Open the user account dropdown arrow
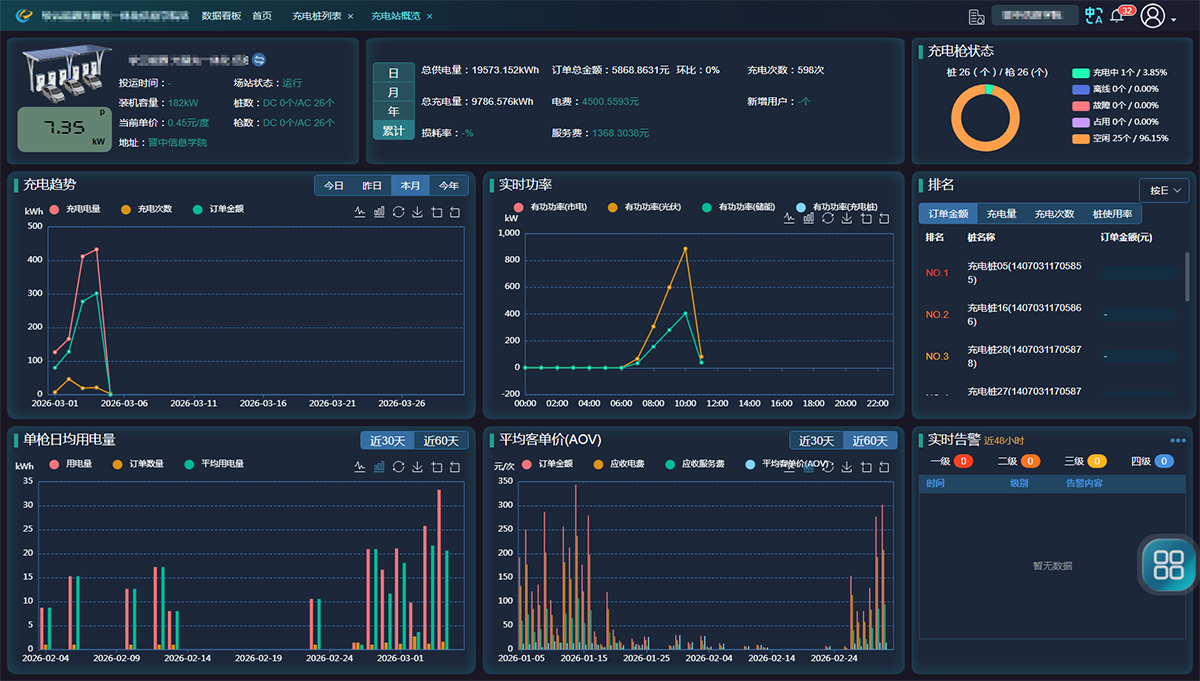Viewport: 1200px width, 681px height. [x=1174, y=18]
